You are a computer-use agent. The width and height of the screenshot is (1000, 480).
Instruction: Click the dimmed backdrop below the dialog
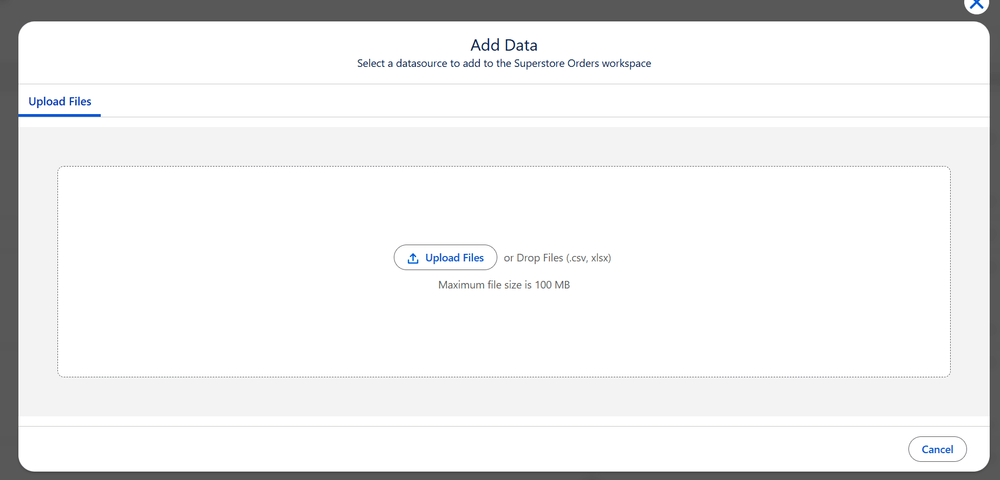pos(500,476)
